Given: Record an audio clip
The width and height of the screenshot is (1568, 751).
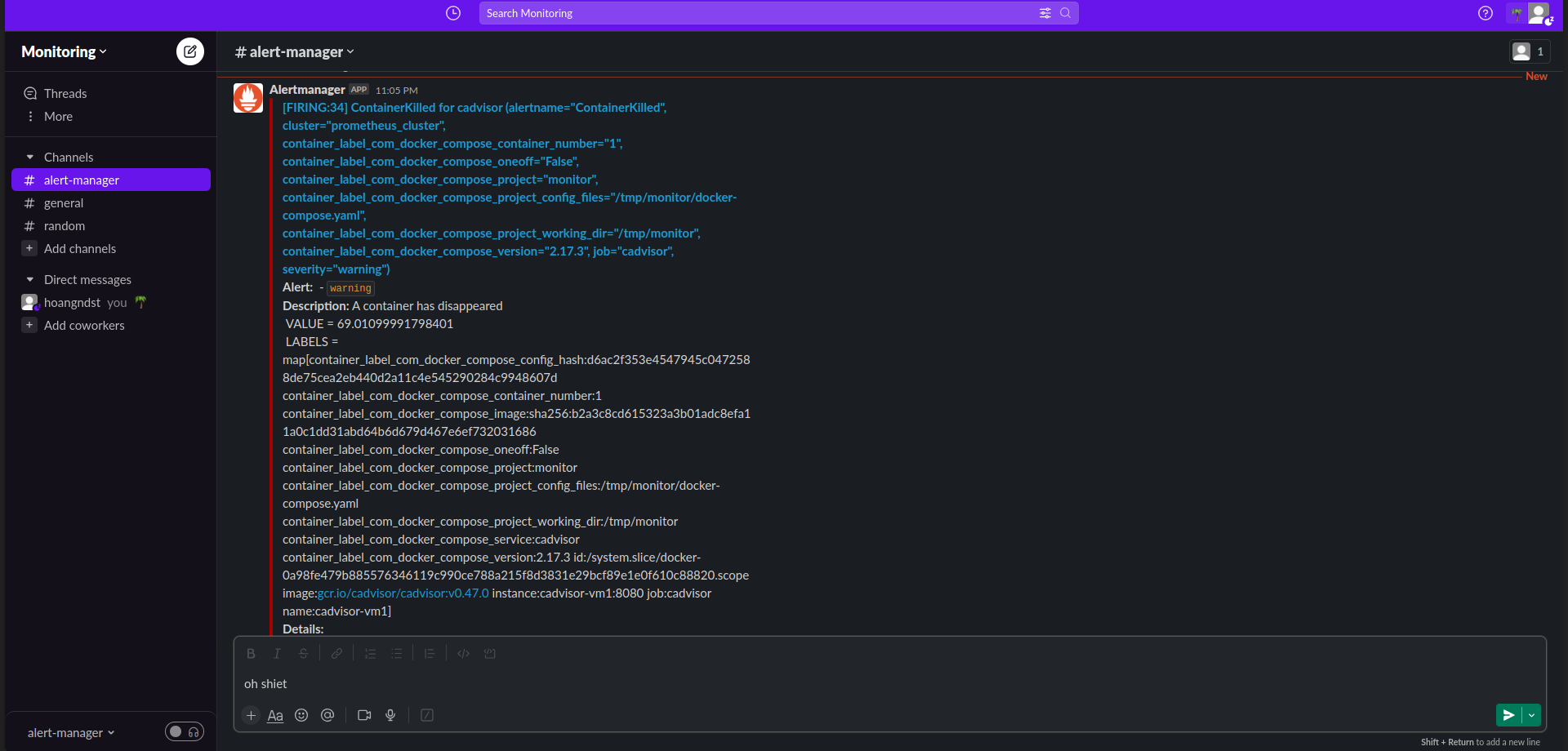Looking at the screenshot, I should [390, 716].
